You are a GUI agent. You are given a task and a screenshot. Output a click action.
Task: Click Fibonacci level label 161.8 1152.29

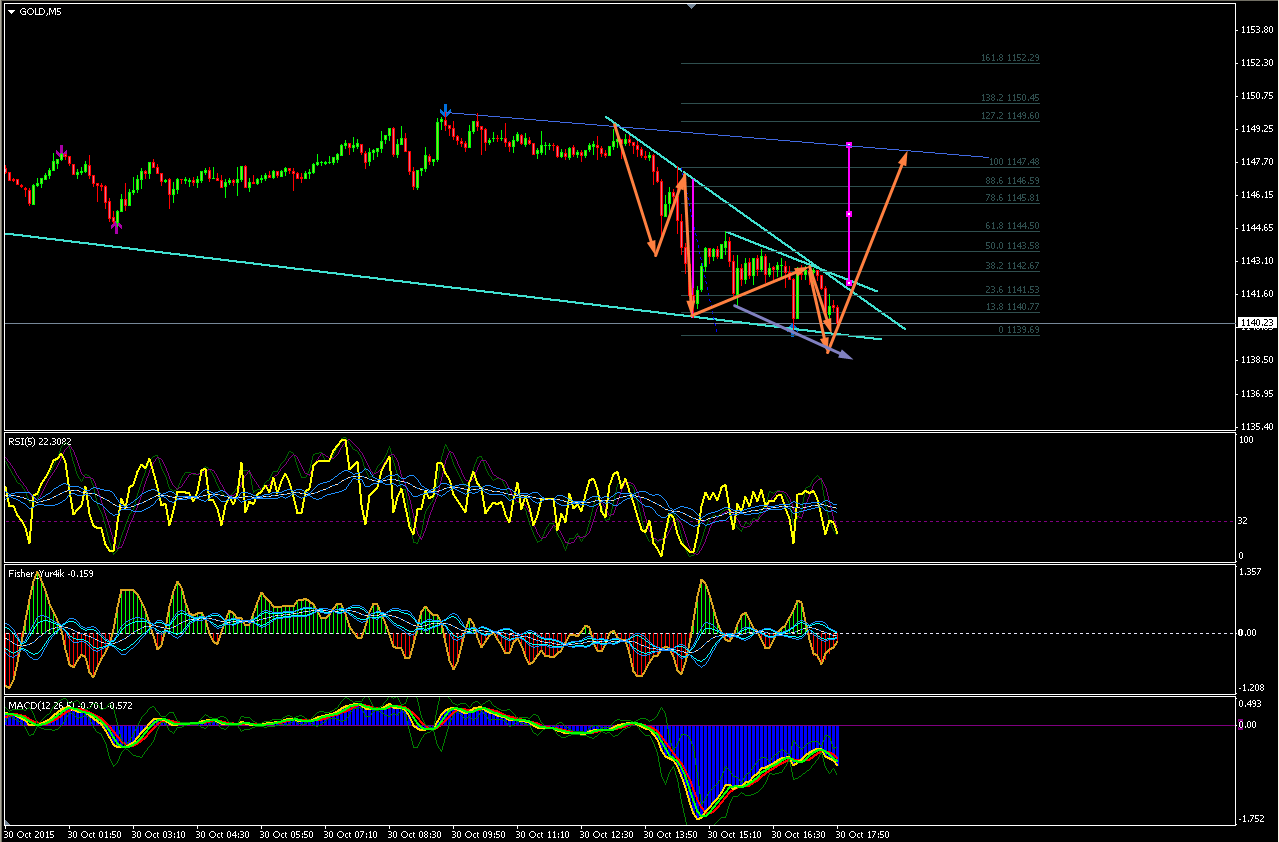[1010, 58]
